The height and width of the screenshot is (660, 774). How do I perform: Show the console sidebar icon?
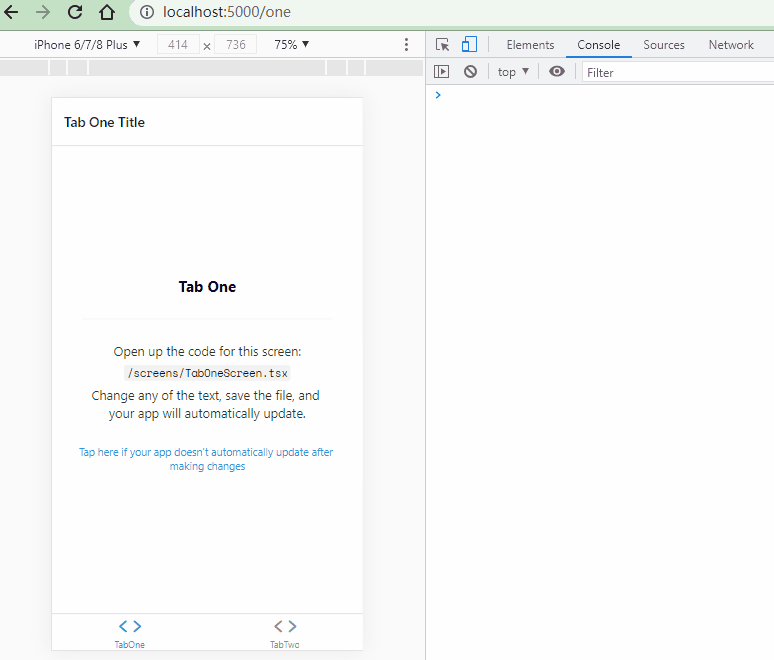pyautogui.click(x=441, y=72)
